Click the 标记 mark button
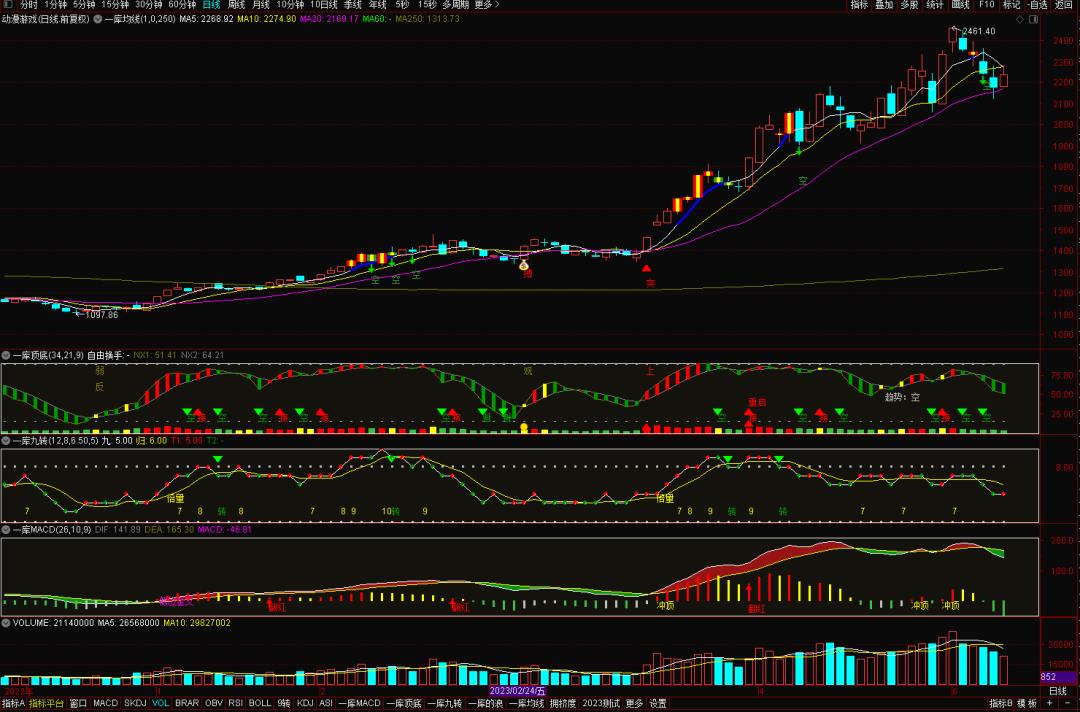Screen dimensions: 1080x712 click(x=1012, y=4)
